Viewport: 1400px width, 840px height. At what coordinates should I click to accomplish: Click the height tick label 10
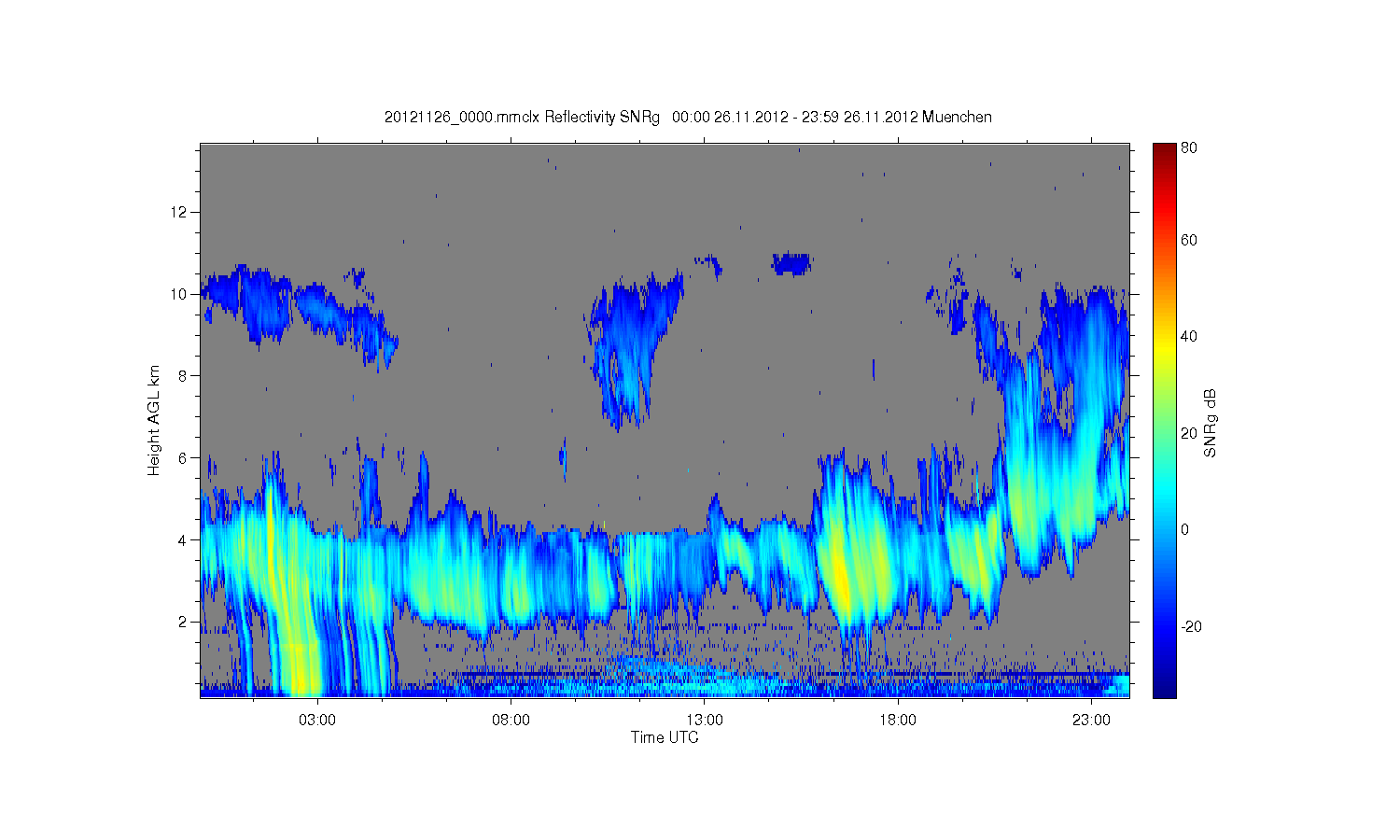coord(180,294)
